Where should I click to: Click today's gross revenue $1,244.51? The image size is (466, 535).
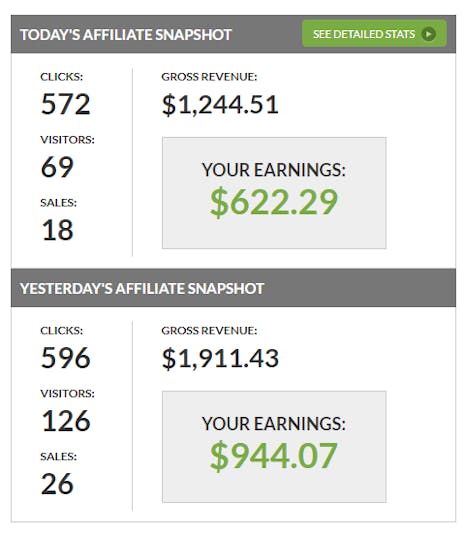(x=220, y=104)
